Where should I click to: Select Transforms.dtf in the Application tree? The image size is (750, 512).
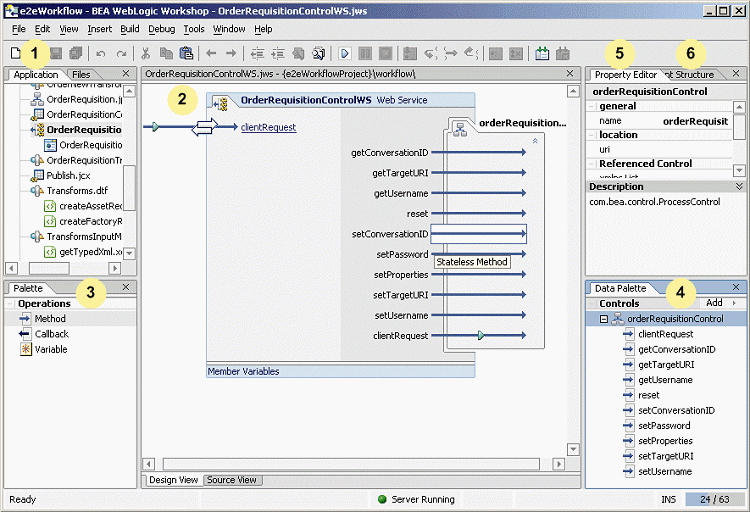(69, 190)
